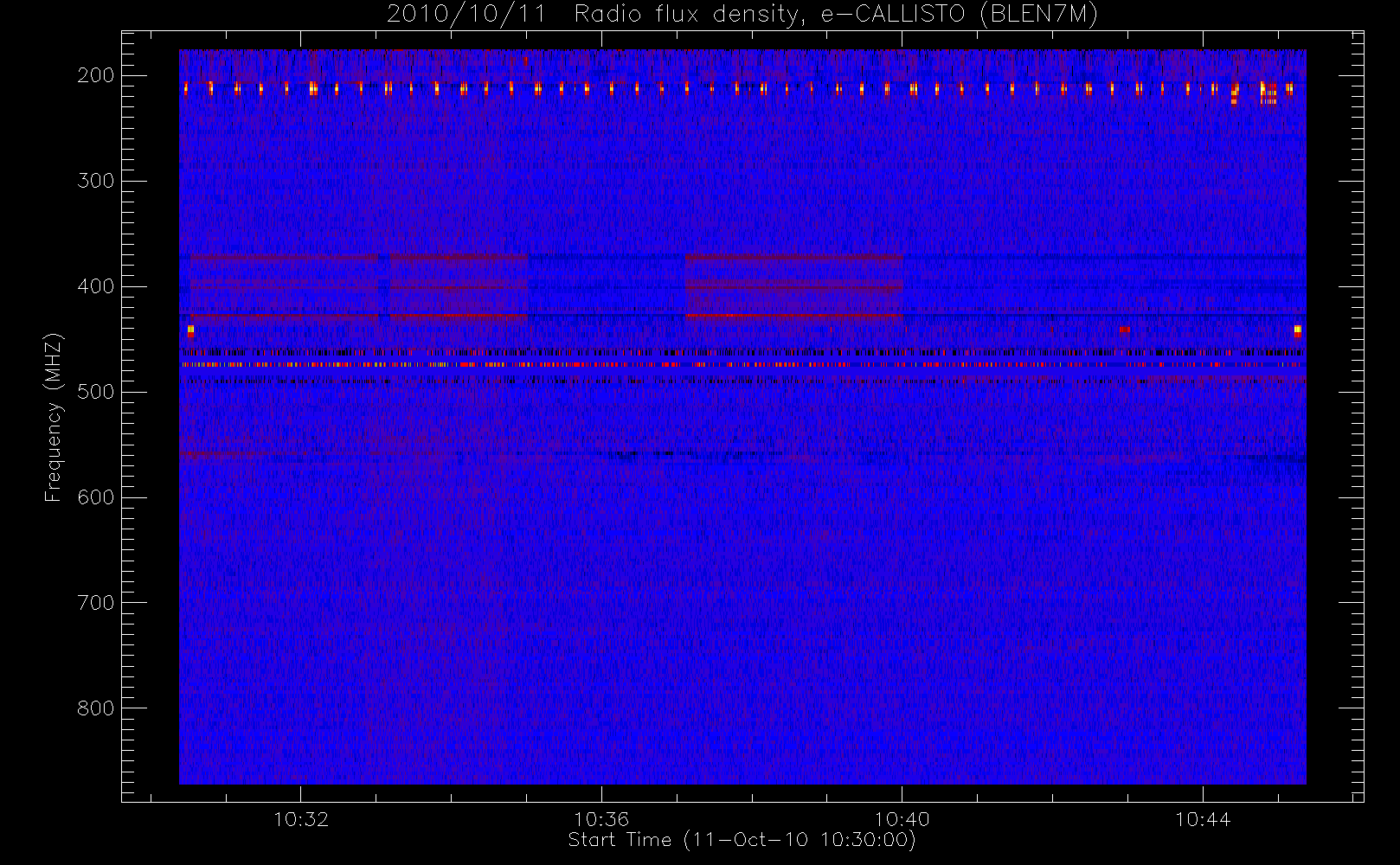
Task: Click the 'Frequency (MHZ)' axis label
Action: point(54,418)
